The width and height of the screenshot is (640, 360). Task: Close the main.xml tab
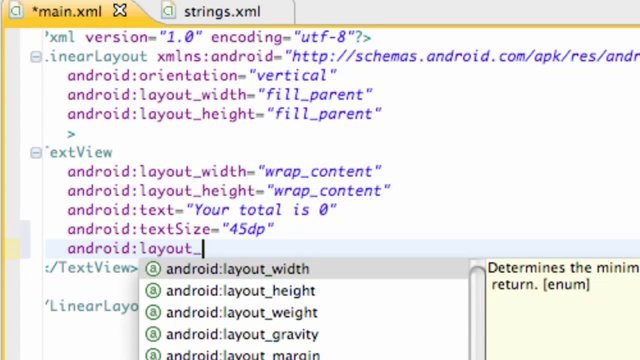pyautogui.click(x=120, y=11)
